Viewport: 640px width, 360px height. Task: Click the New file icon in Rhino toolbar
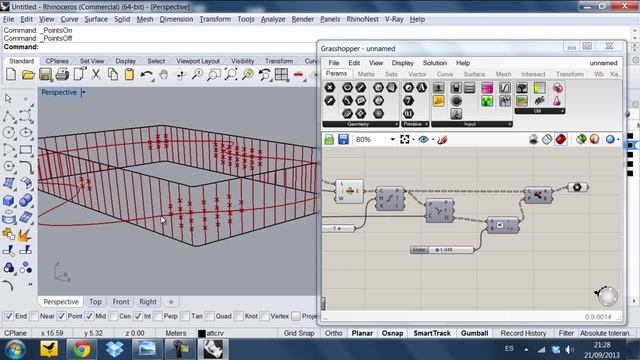[x=11, y=74]
